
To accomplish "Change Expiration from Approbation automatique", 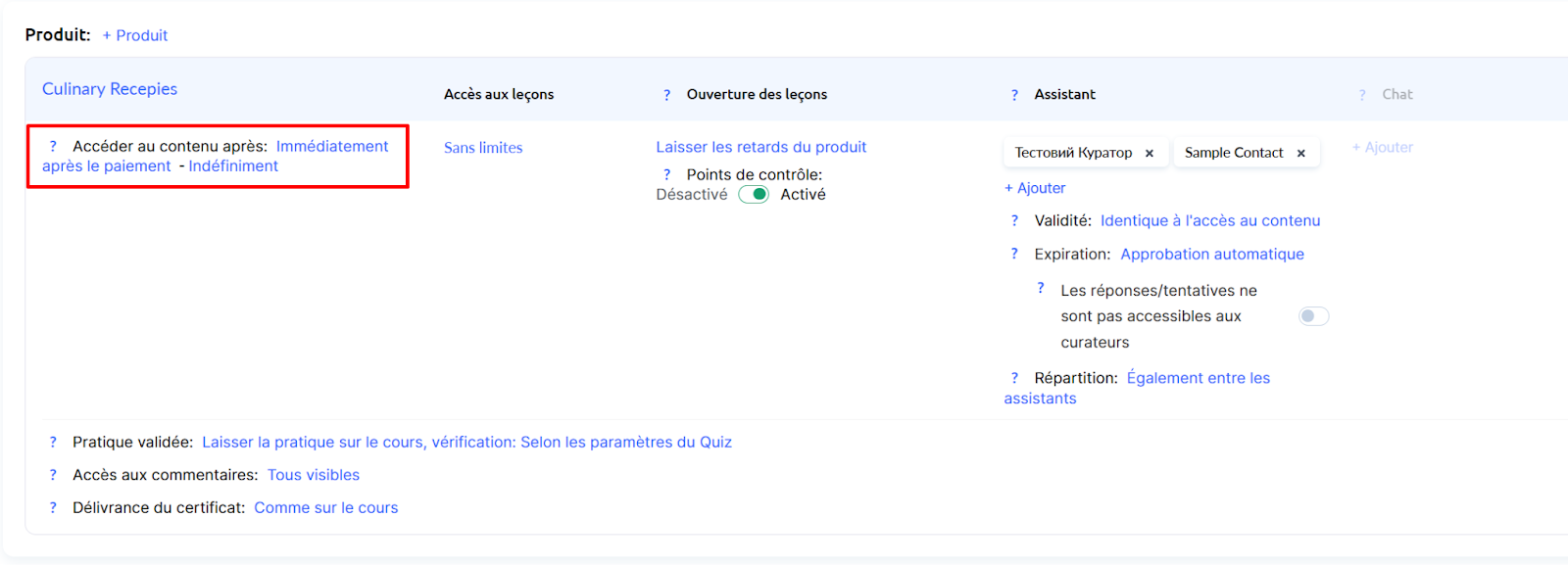I will 1211,255.
